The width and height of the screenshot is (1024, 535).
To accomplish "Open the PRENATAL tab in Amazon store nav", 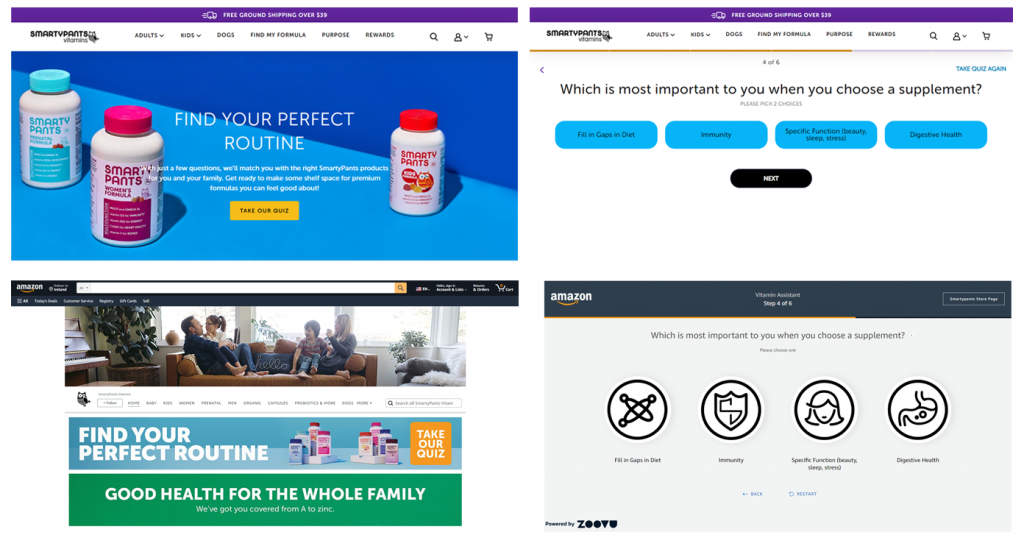I will pyautogui.click(x=211, y=403).
